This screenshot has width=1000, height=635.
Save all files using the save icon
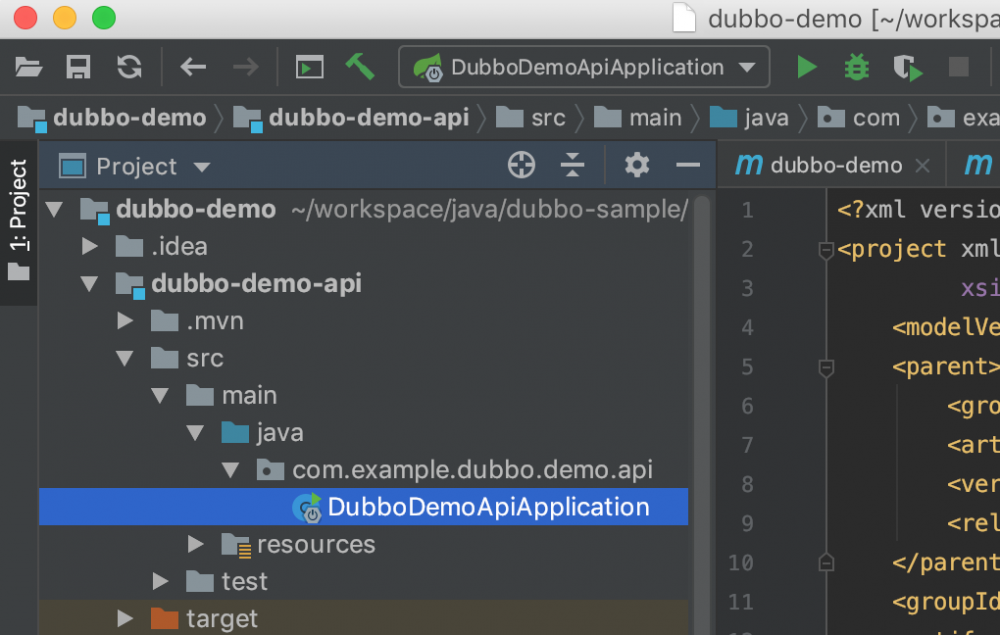tap(79, 66)
